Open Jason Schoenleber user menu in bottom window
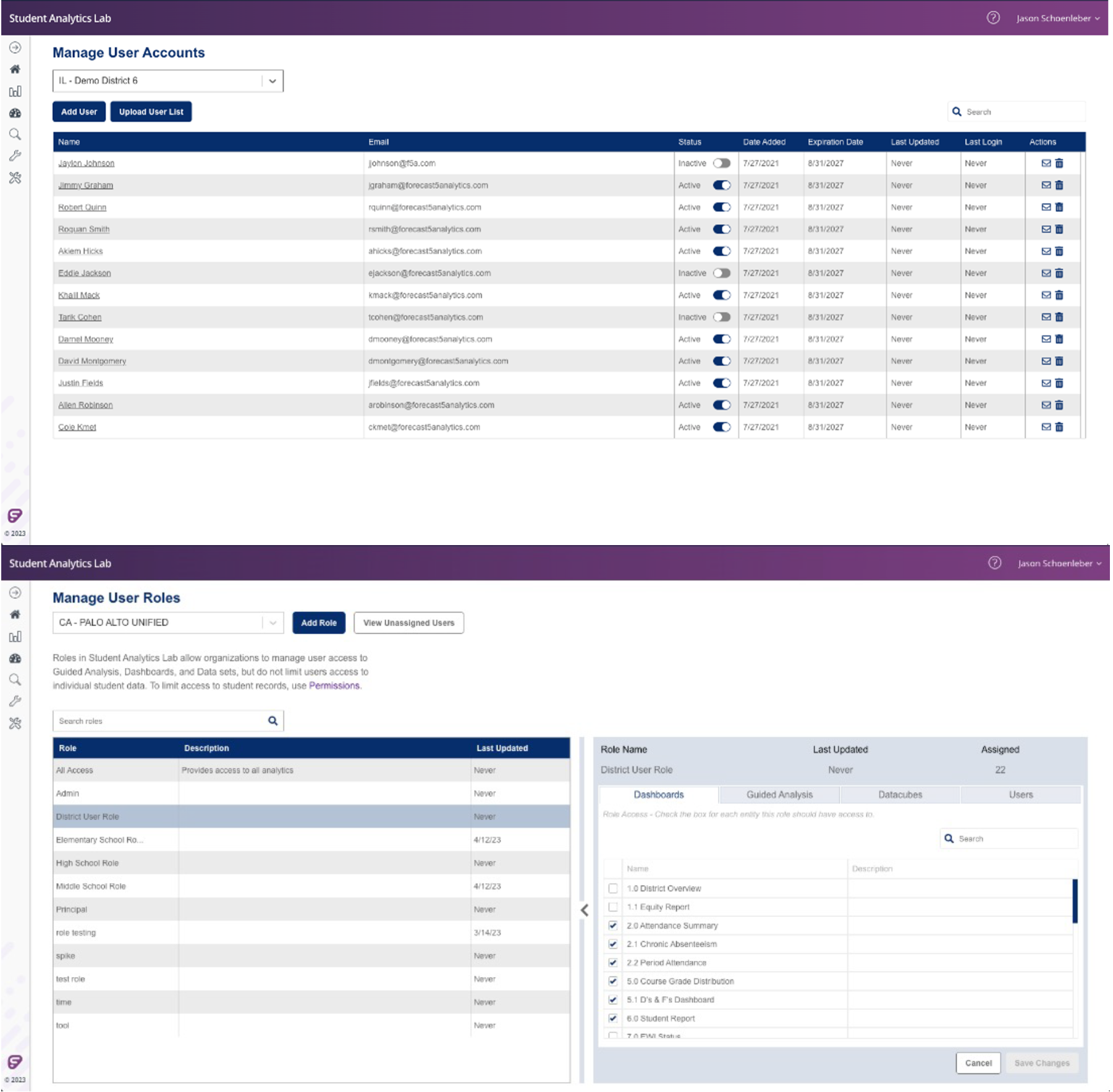Screen dimensions: 1113x1092 1059,563
